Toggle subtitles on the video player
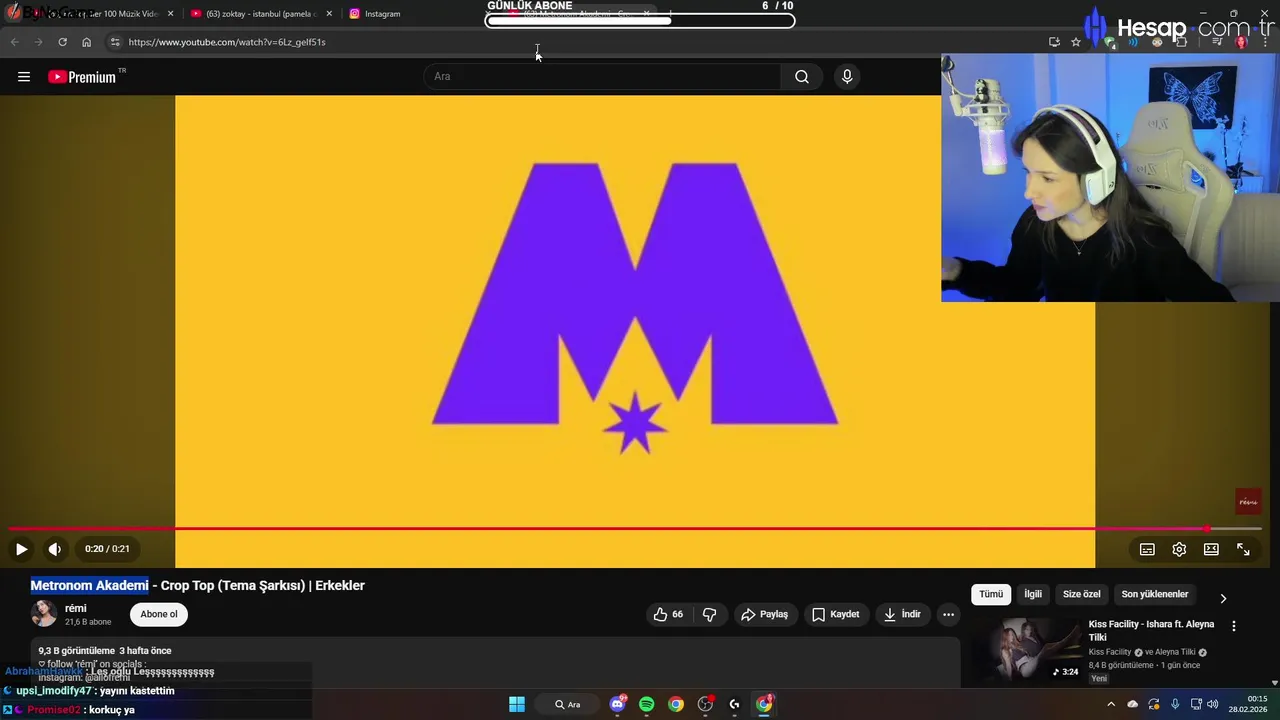 click(1147, 549)
